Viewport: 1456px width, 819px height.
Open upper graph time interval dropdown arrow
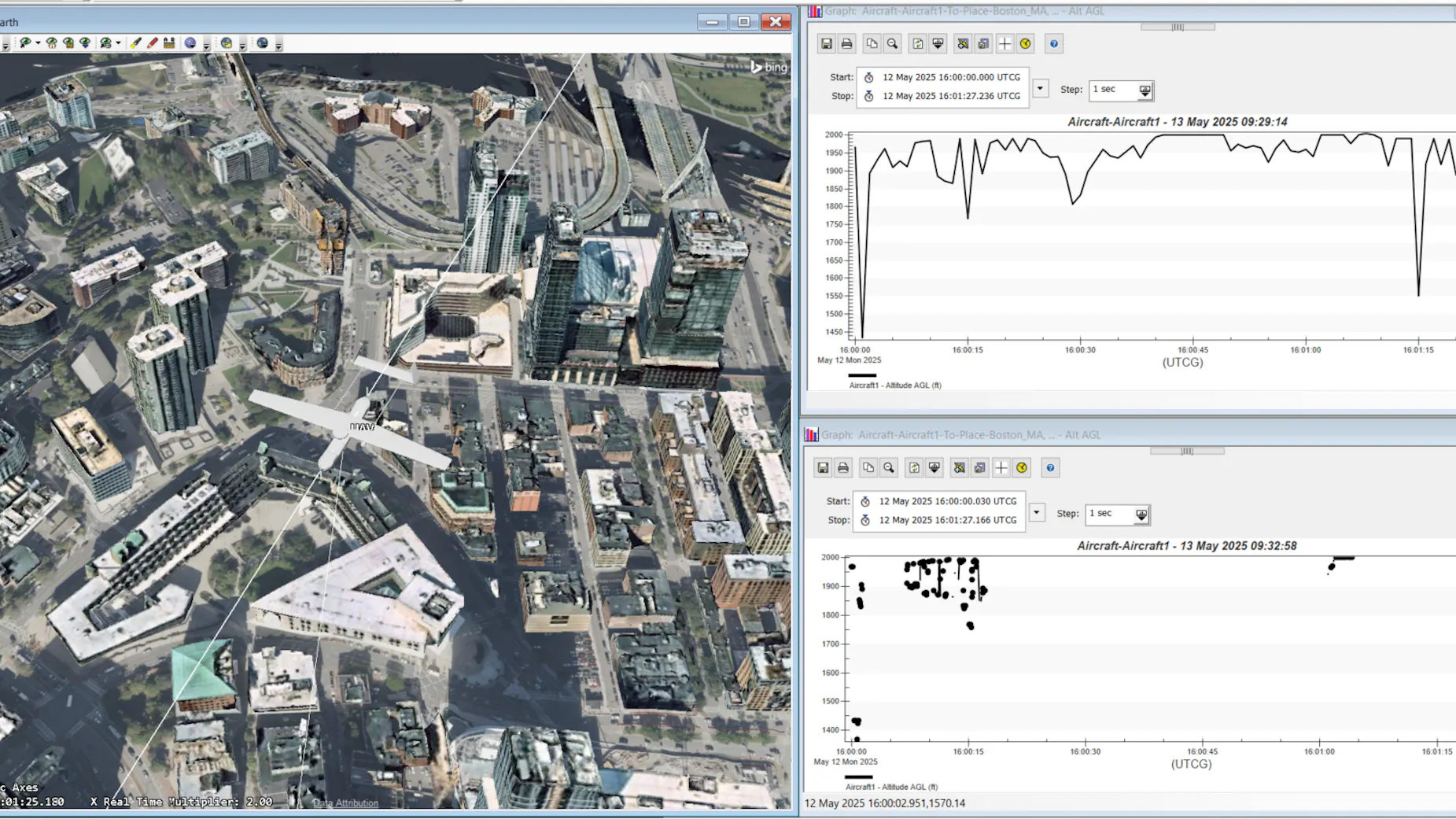pos(1040,88)
